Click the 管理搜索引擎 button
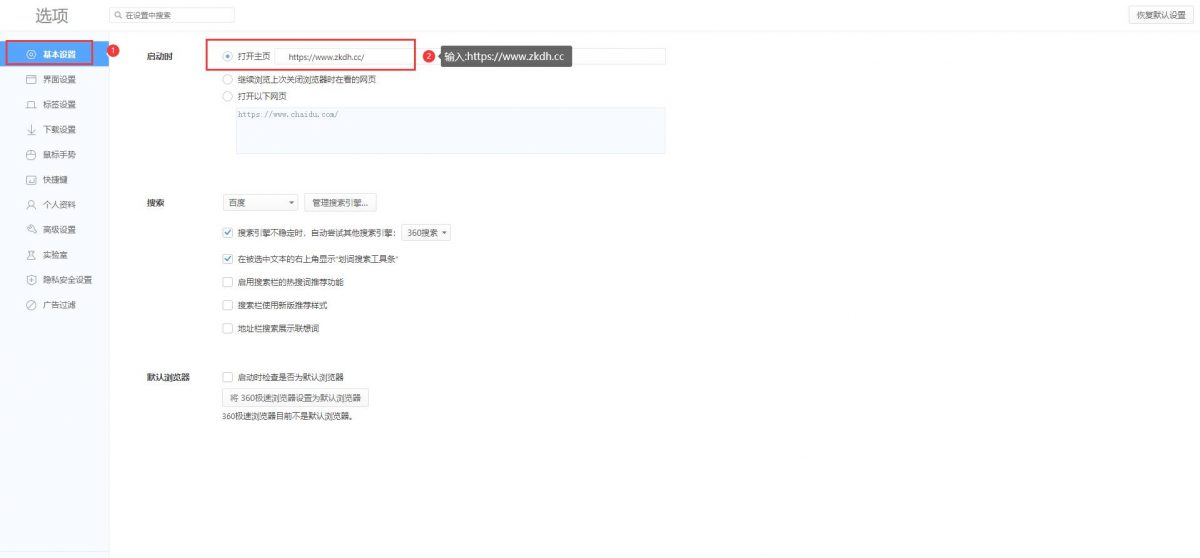1200x558 pixels. click(340, 203)
